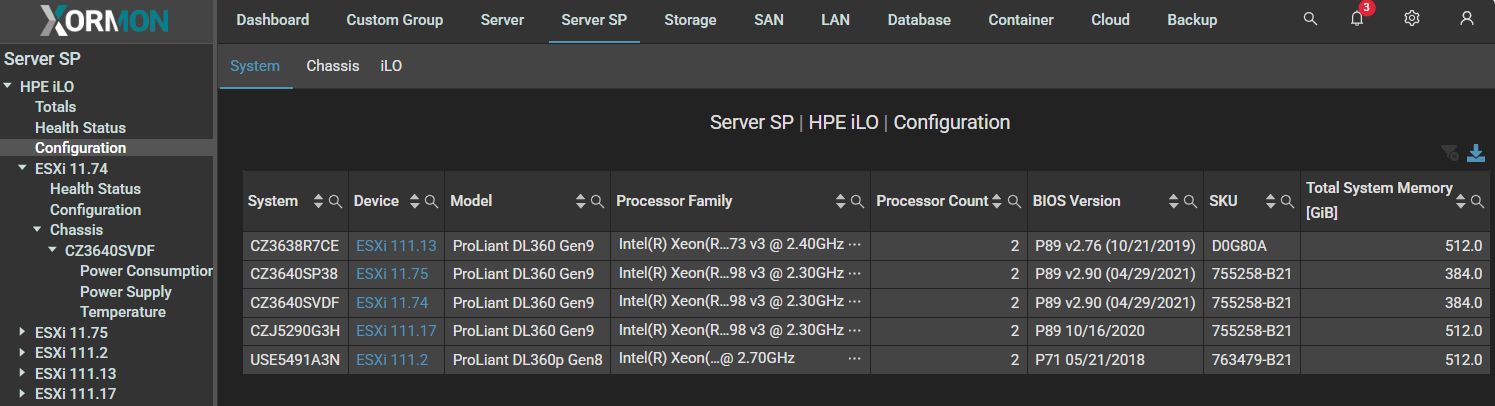Select Power Consumption in the sidebar
Viewport: 1495px width, 406px height.
[147, 271]
